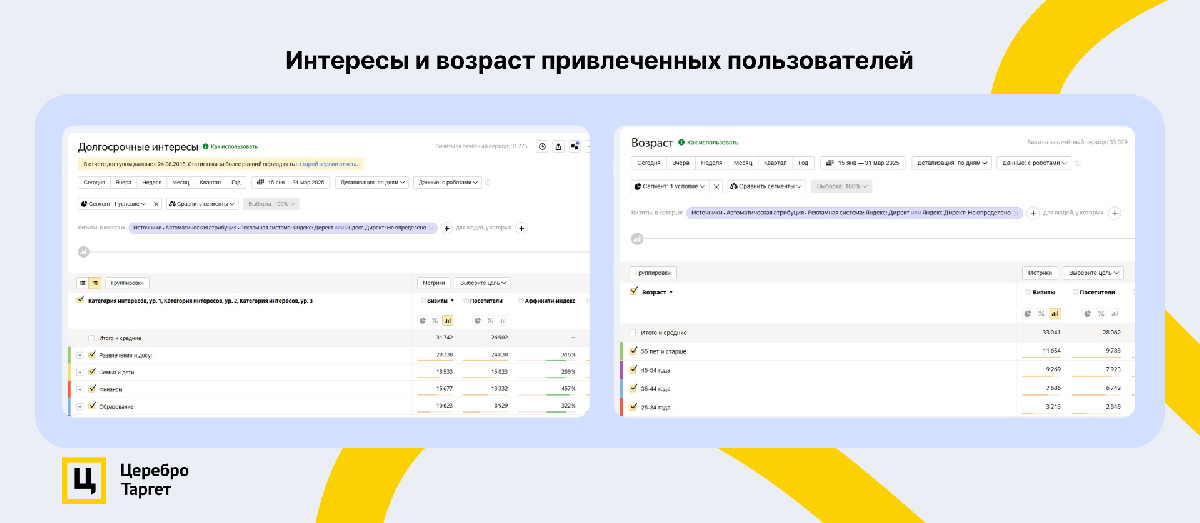This screenshot has height=523, width=1200.
Task: Remove the segment with the X in the Возраст report
Action: [716, 186]
